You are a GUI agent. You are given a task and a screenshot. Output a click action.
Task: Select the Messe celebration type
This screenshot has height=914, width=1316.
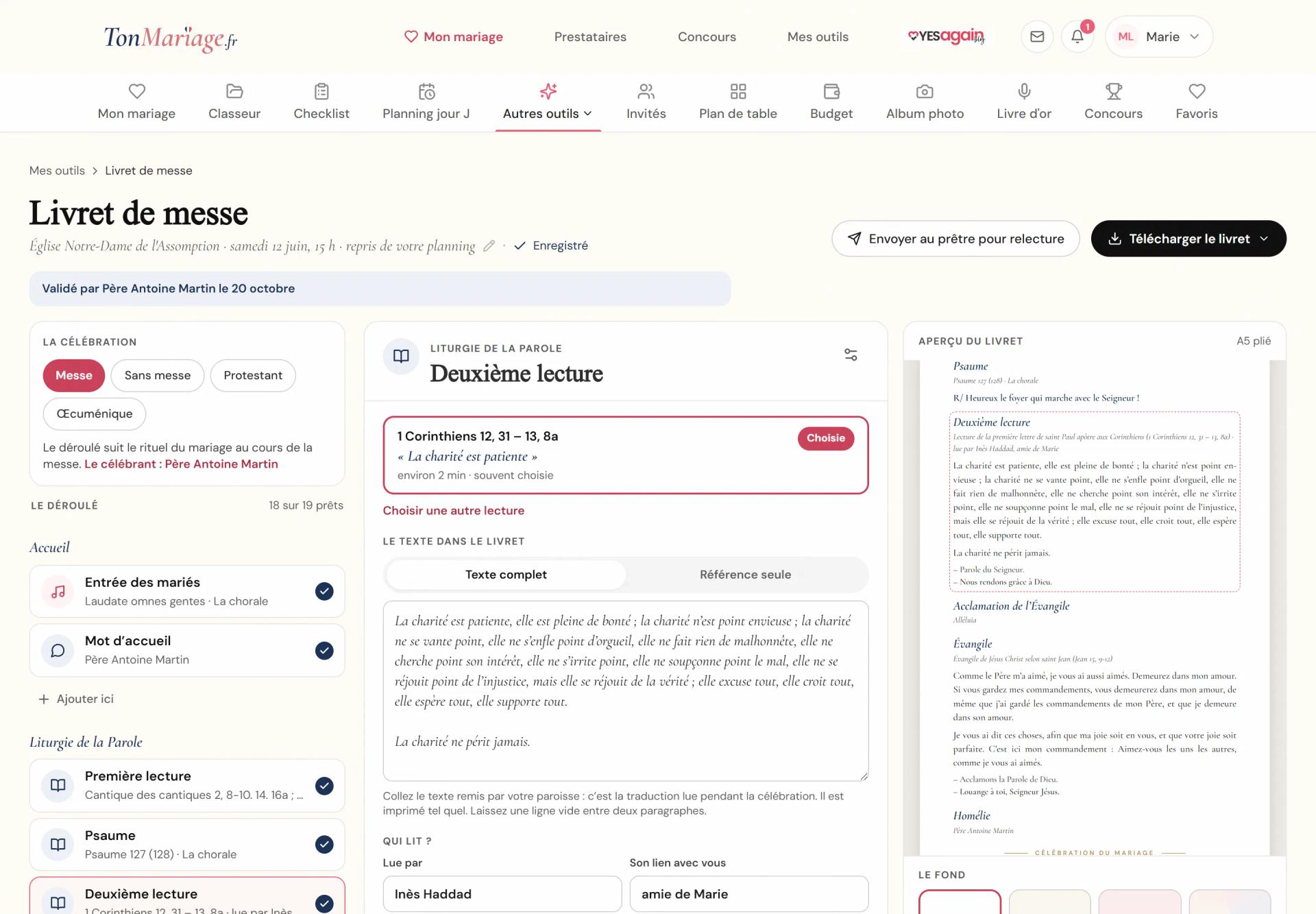tap(74, 375)
